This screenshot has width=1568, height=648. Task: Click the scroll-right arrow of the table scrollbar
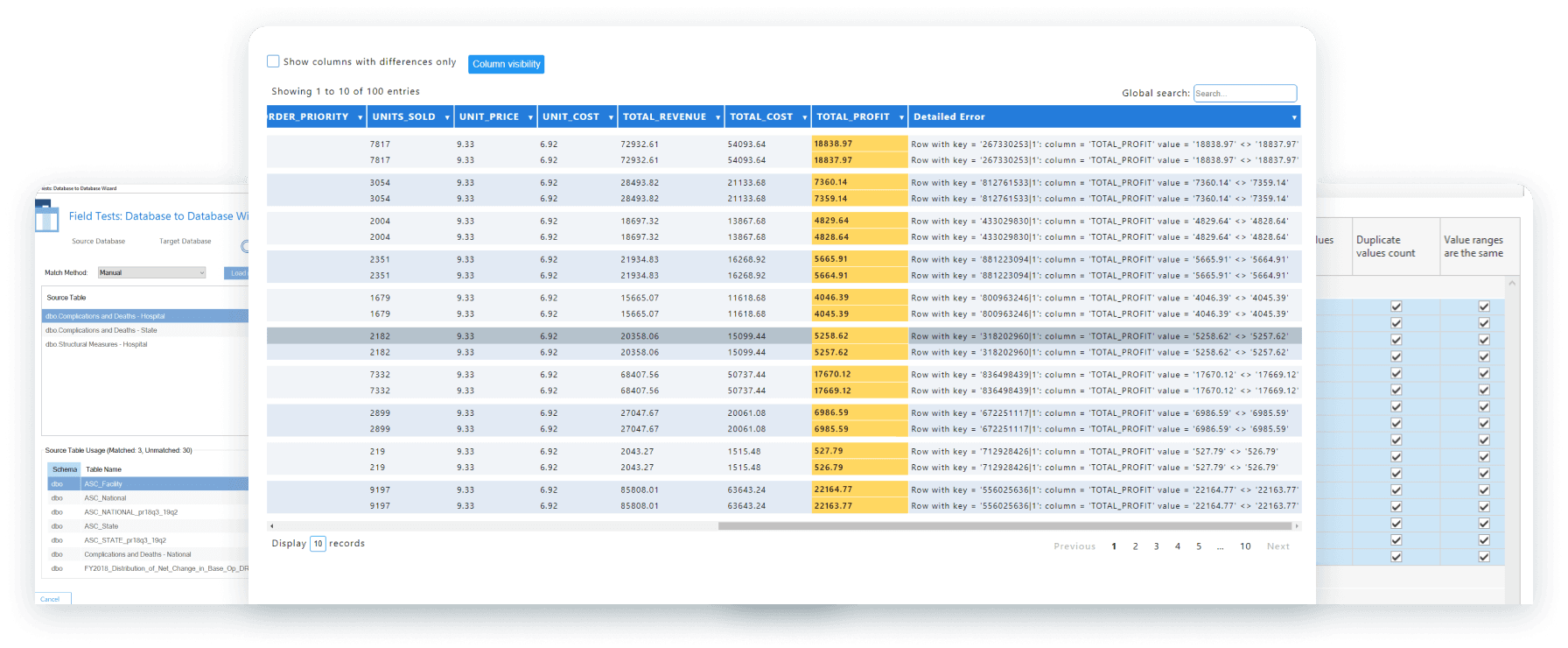pyautogui.click(x=1297, y=526)
